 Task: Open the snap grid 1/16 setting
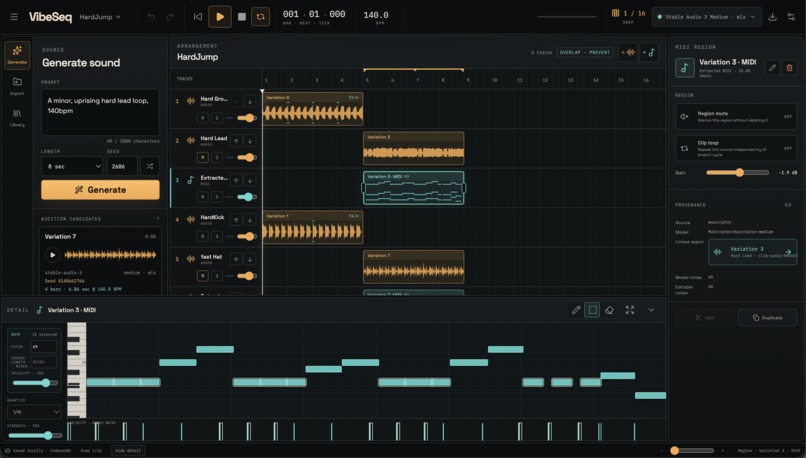point(628,15)
